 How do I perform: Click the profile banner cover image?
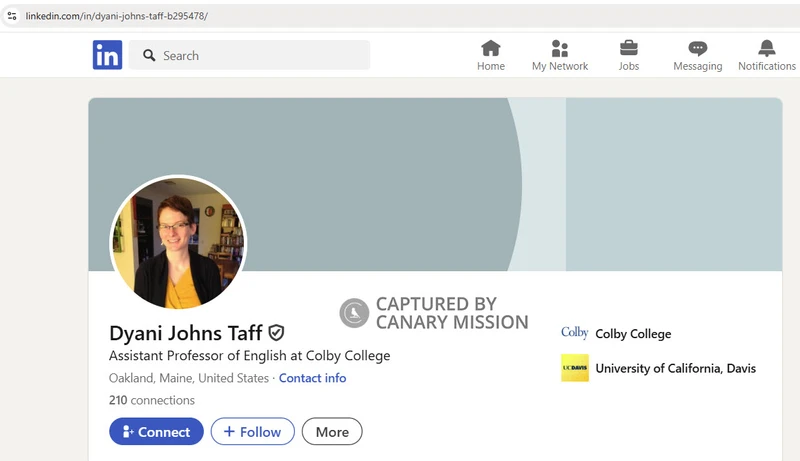click(435, 184)
